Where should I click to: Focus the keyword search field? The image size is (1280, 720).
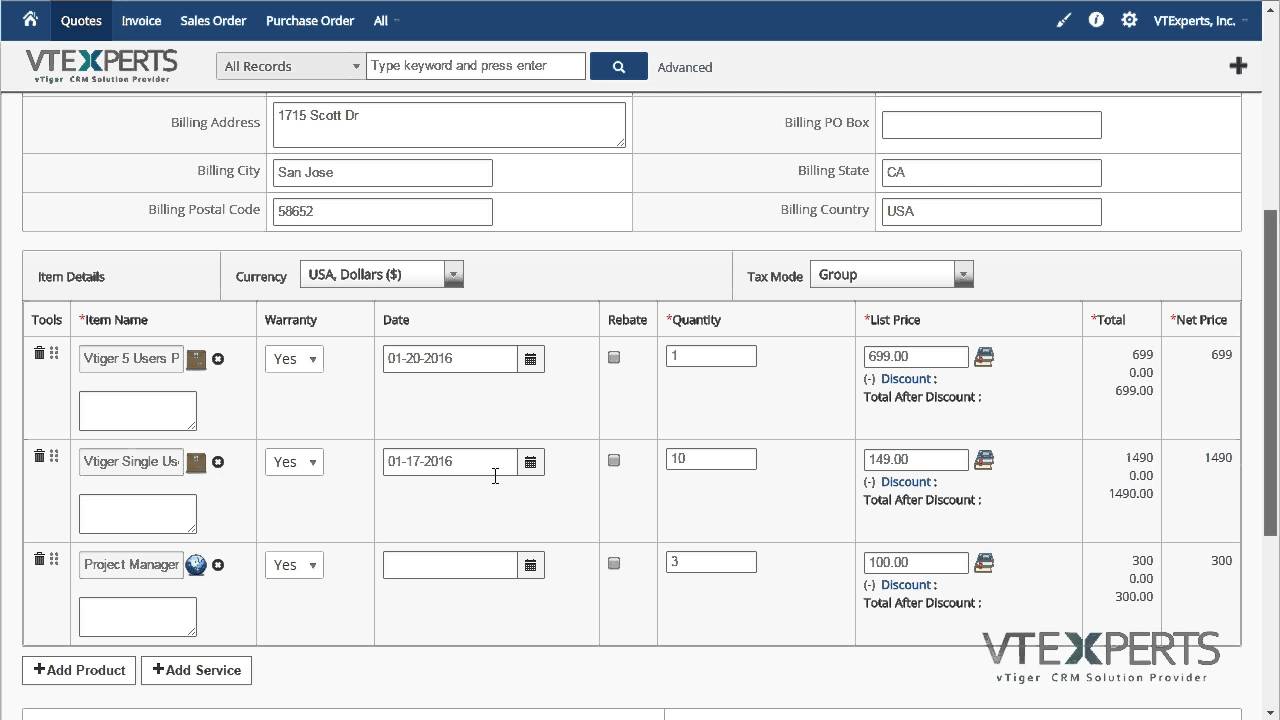476,66
